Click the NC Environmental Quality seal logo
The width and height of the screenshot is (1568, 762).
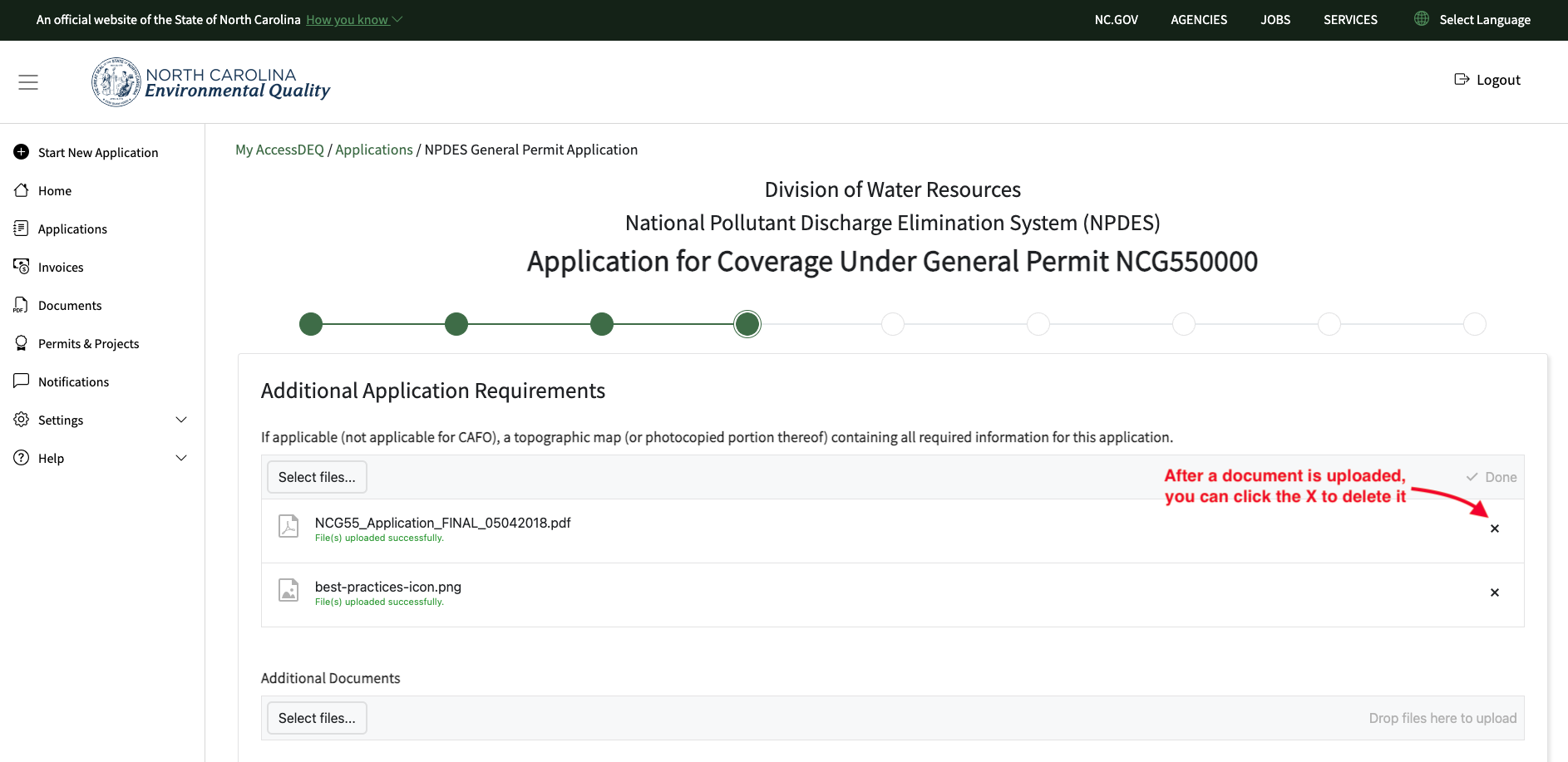116,82
